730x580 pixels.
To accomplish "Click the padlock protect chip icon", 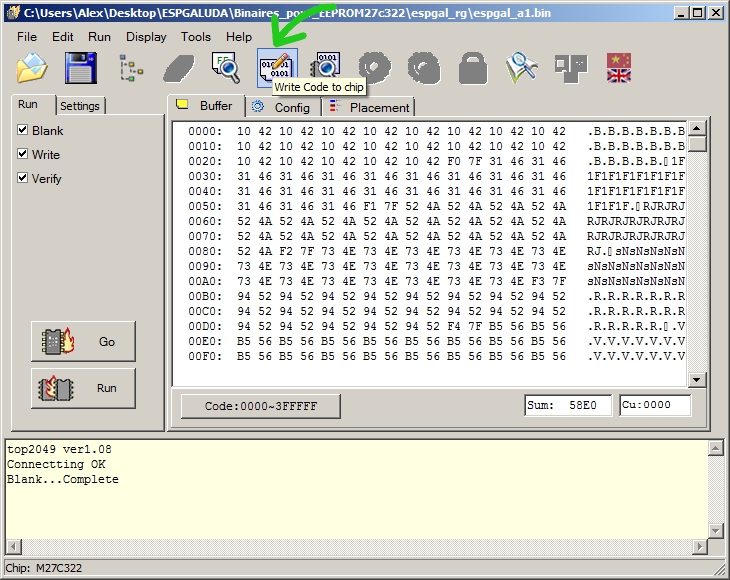I will [x=473, y=68].
